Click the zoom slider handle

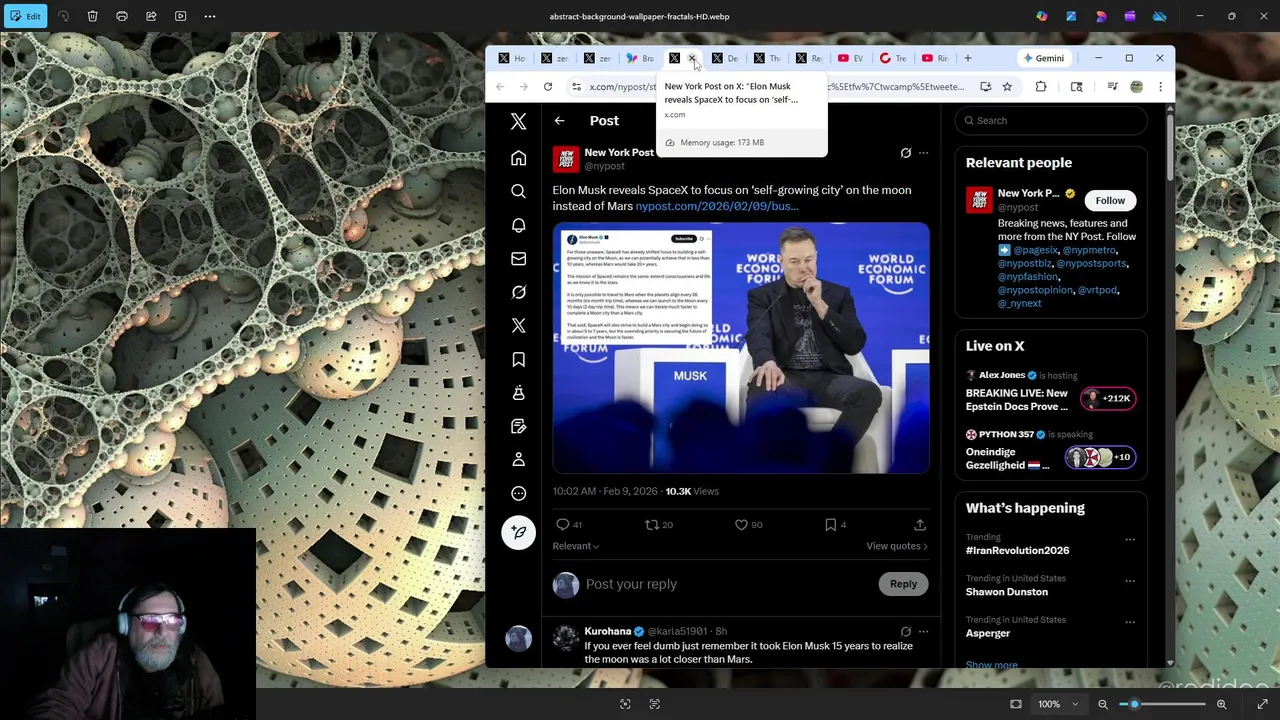click(x=1134, y=704)
